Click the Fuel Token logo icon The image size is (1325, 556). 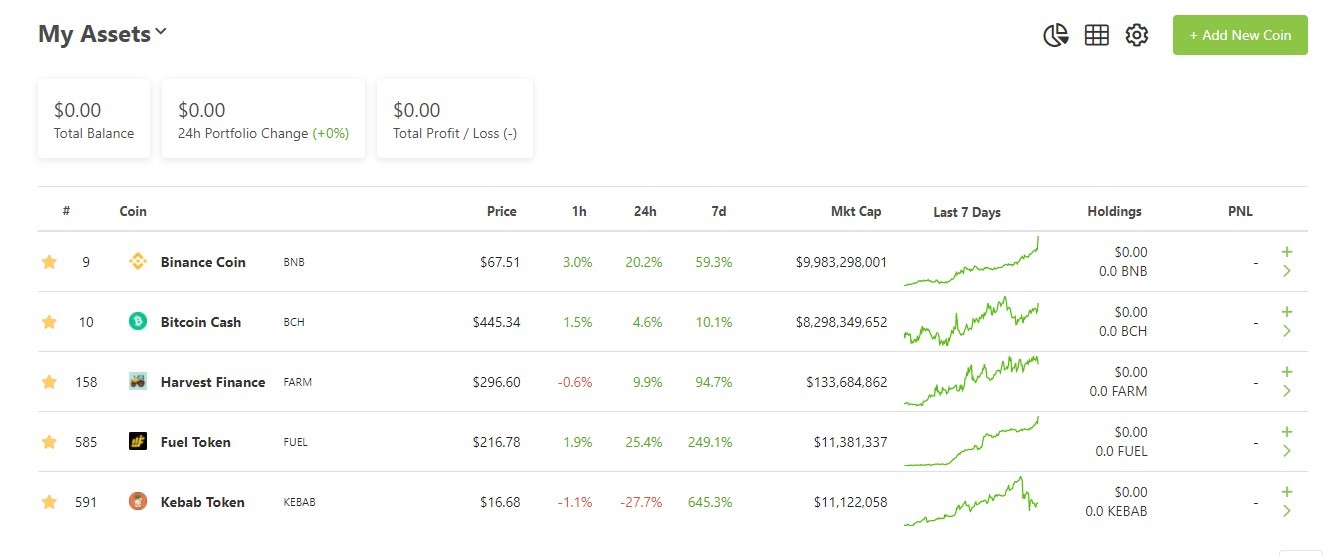click(x=138, y=442)
